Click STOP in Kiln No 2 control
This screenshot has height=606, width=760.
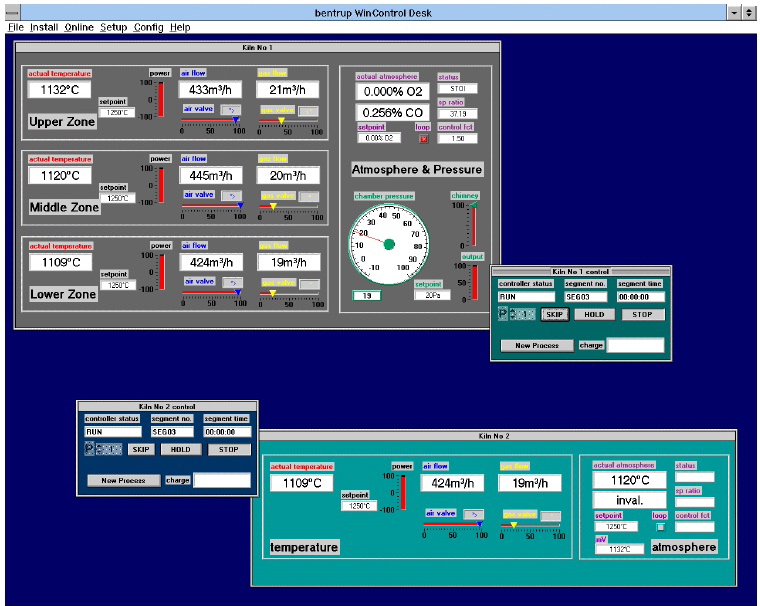229,449
